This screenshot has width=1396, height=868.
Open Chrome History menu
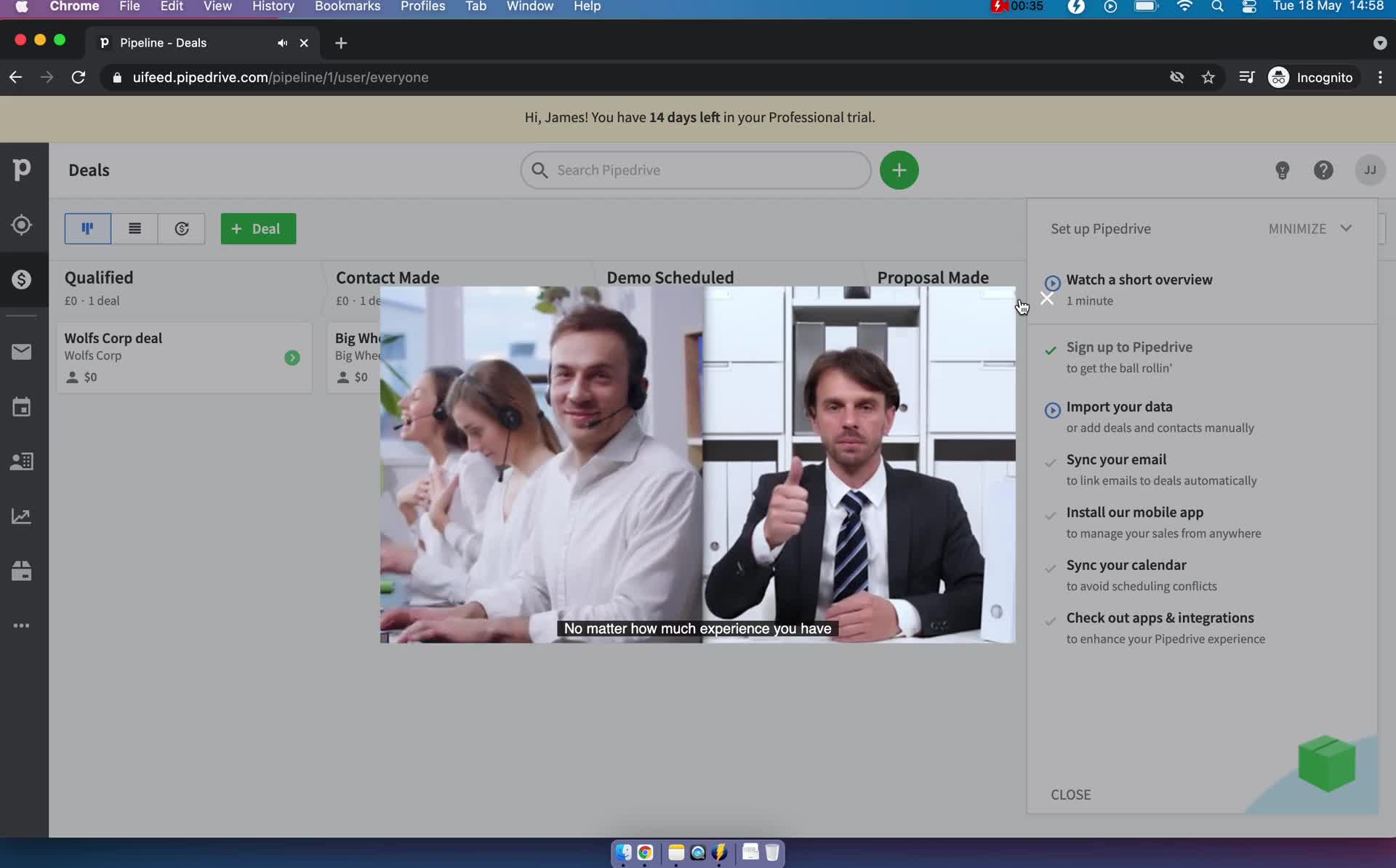[x=273, y=7]
